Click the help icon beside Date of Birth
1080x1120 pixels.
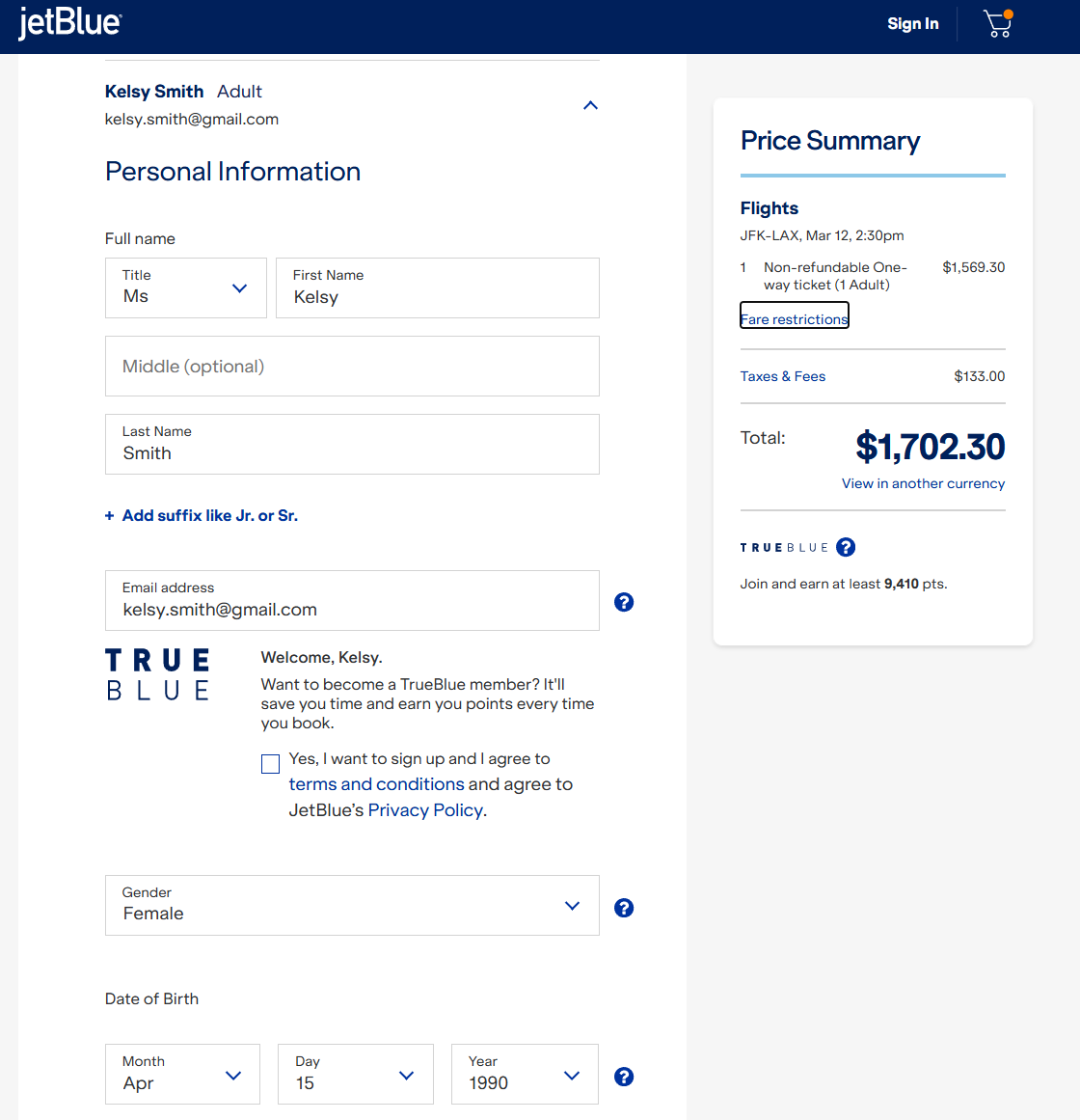624,1077
